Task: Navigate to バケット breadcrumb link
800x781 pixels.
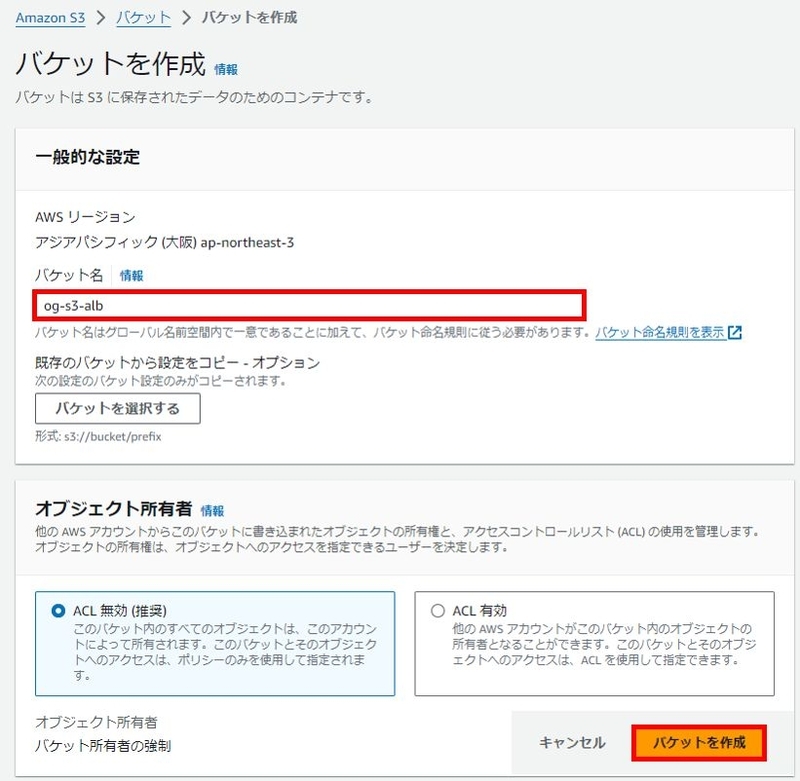Action: click(x=143, y=18)
